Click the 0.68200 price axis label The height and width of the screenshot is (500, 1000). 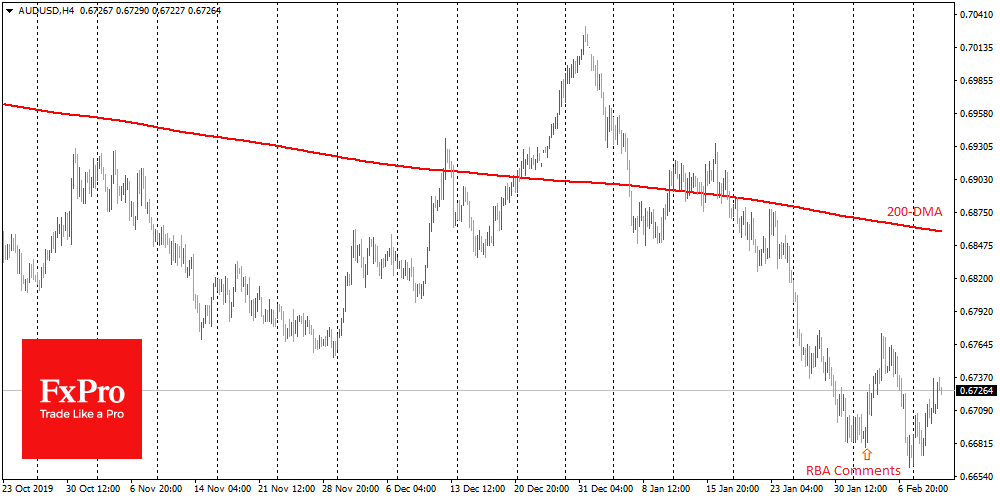(975, 279)
